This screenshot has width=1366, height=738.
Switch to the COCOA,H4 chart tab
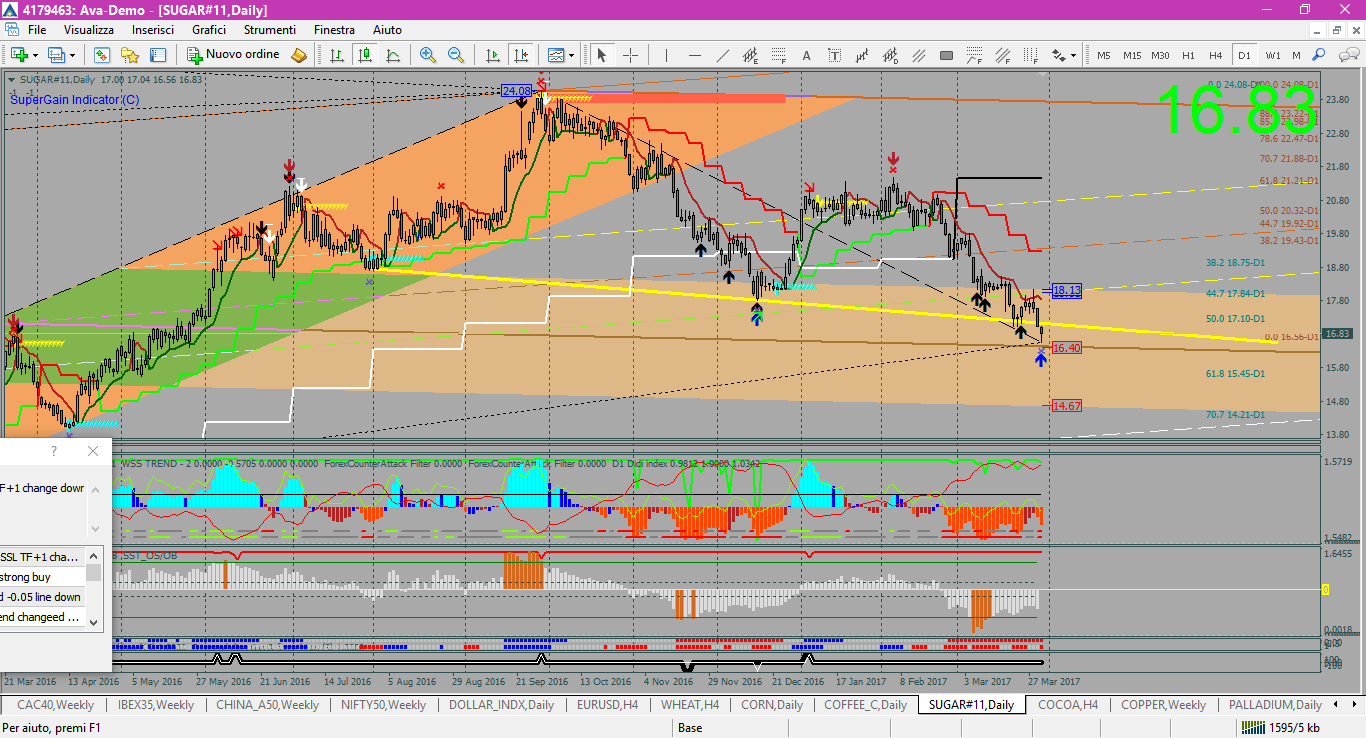point(1068,705)
